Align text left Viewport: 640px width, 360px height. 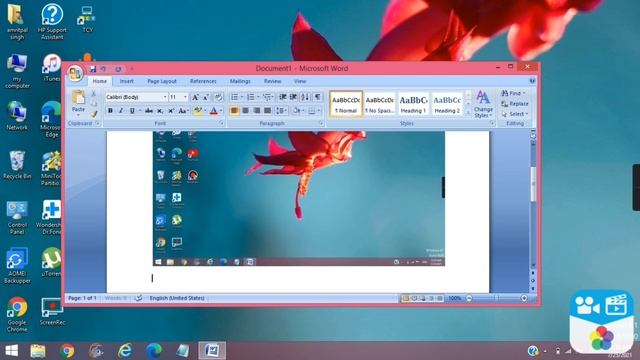click(234, 111)
